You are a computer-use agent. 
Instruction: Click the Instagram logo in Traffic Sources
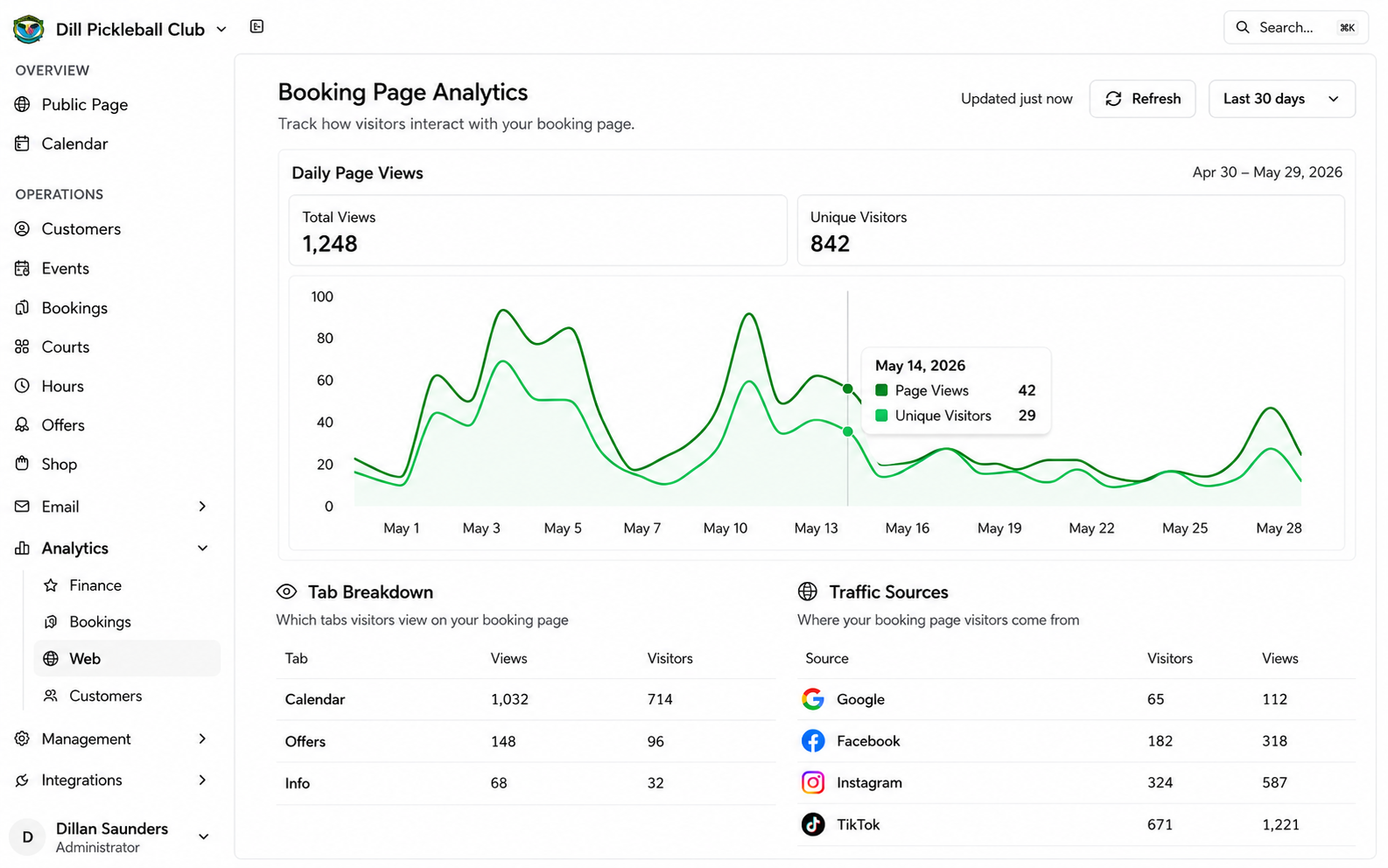pyautogui.click(x=813, y=782)
